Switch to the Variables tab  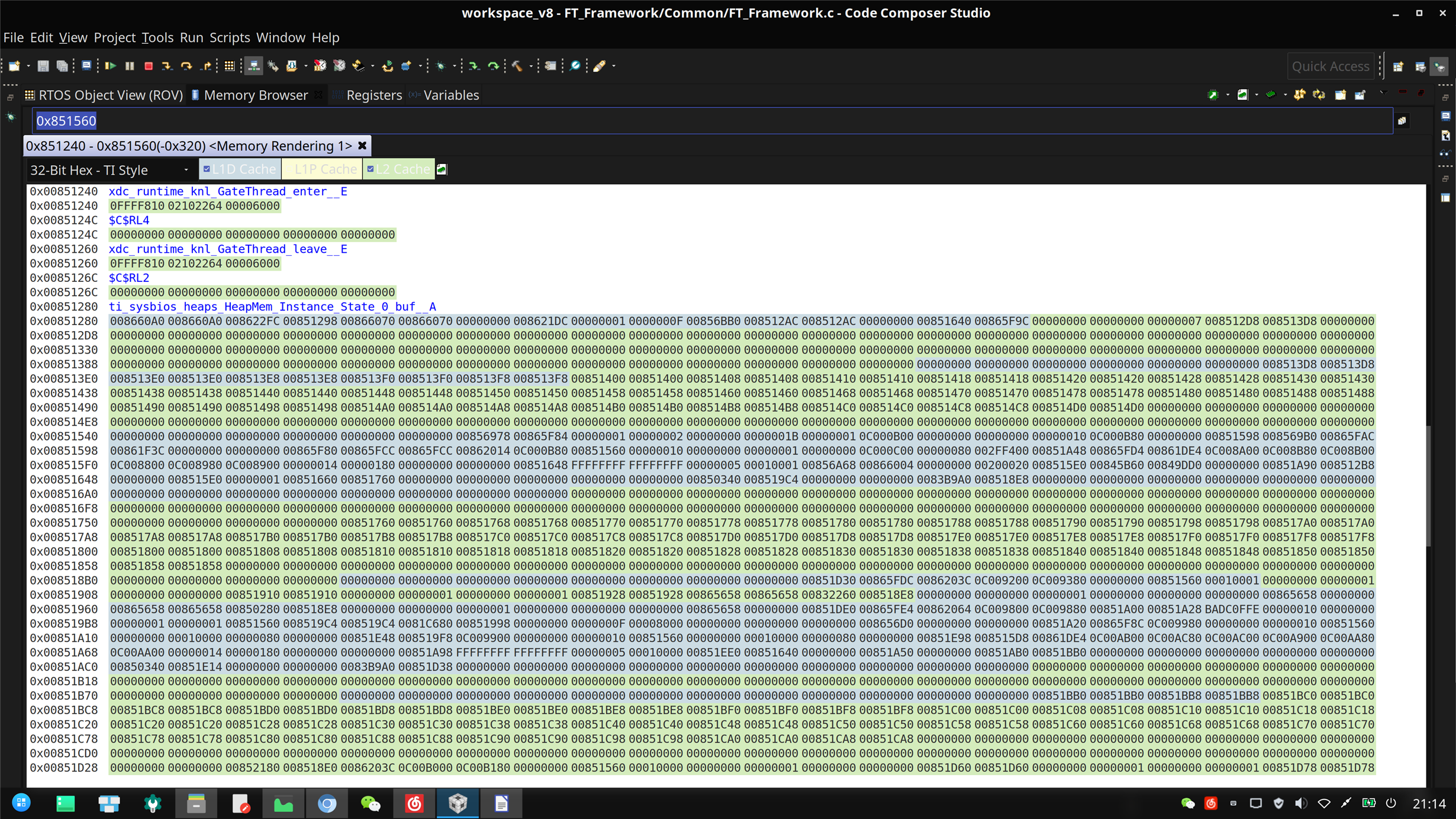[x=445, y=95]
